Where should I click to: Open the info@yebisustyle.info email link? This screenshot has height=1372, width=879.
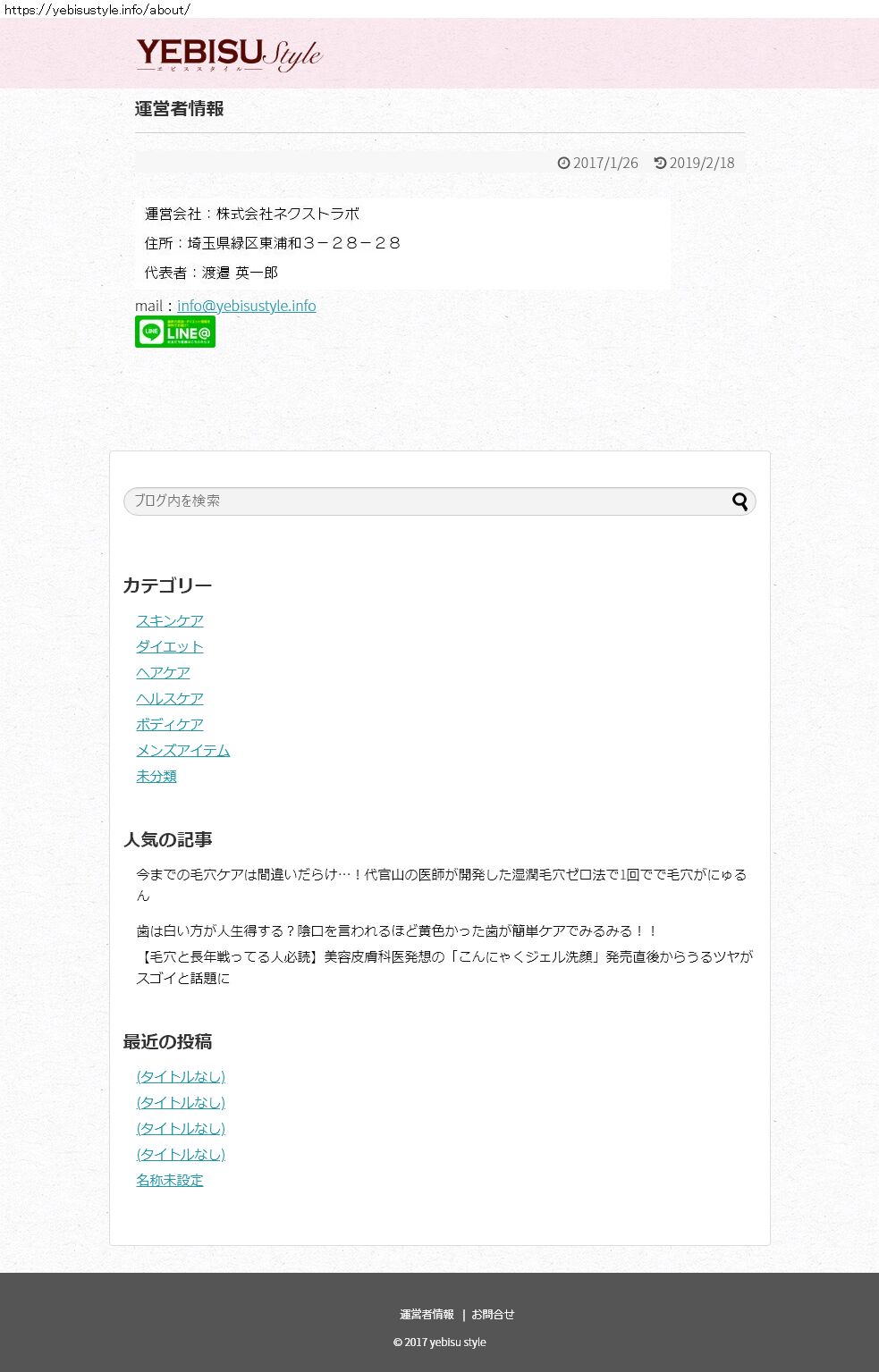pyautogui.click(x=246, y=306)
